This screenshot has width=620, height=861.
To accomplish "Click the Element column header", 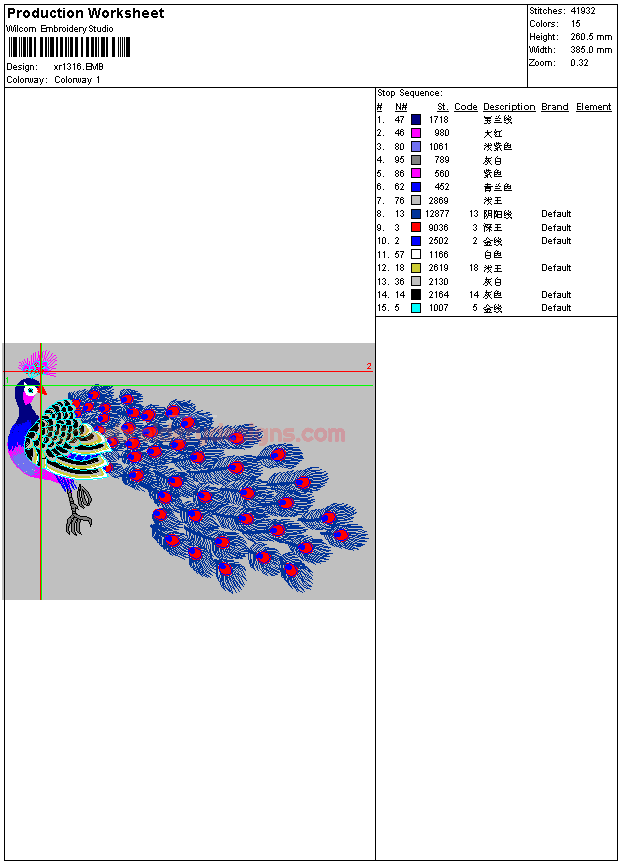I will coord(593,107).
